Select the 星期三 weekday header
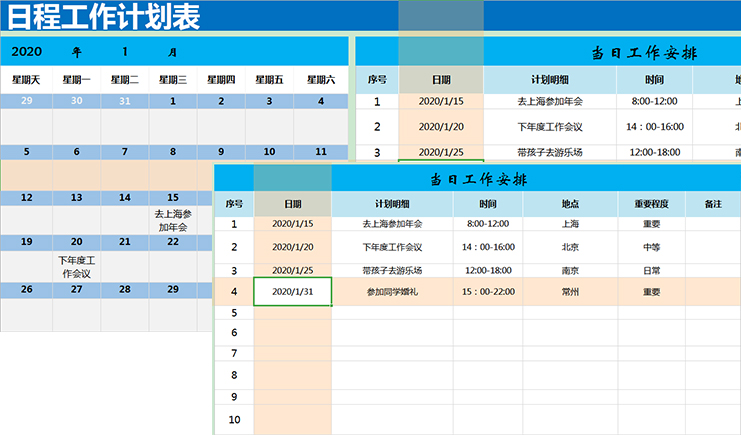The image size is (741, 435). (174, 80)
